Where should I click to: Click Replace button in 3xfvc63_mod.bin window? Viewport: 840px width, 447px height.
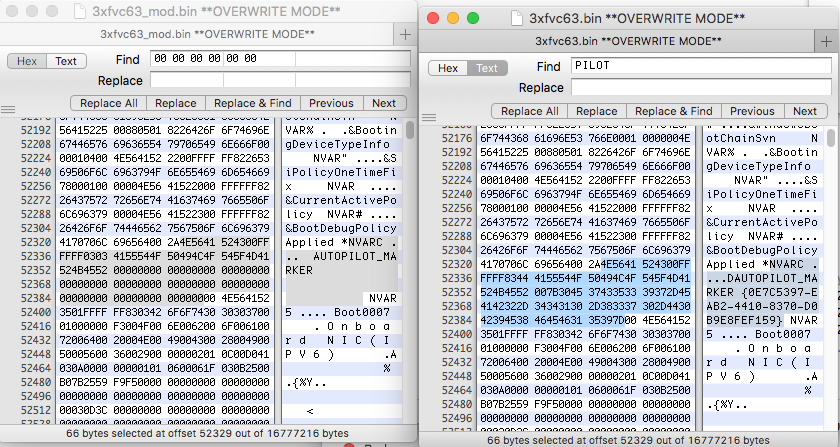pos(176,103)
